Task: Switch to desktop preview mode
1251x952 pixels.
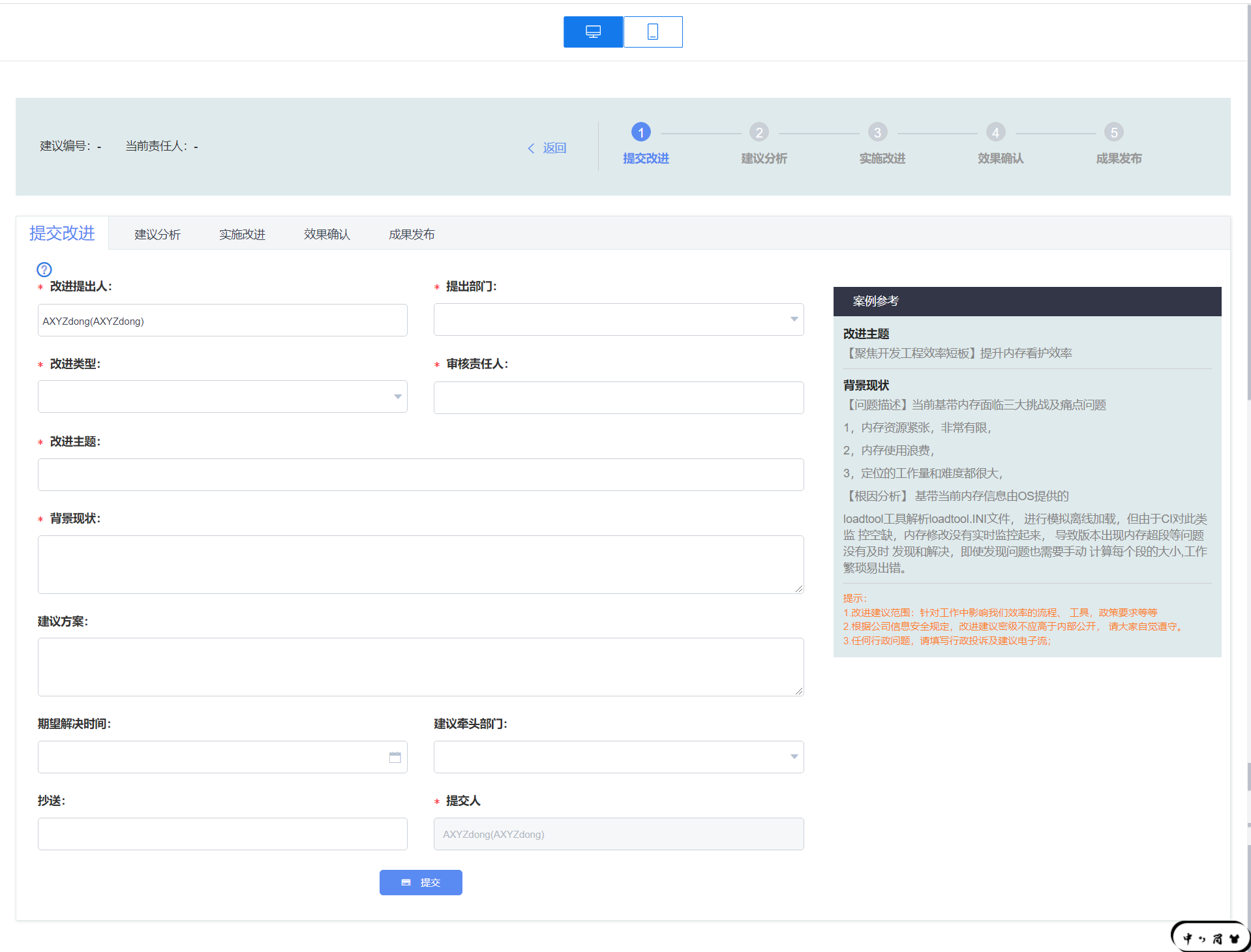Action: (x=593, y=32)
